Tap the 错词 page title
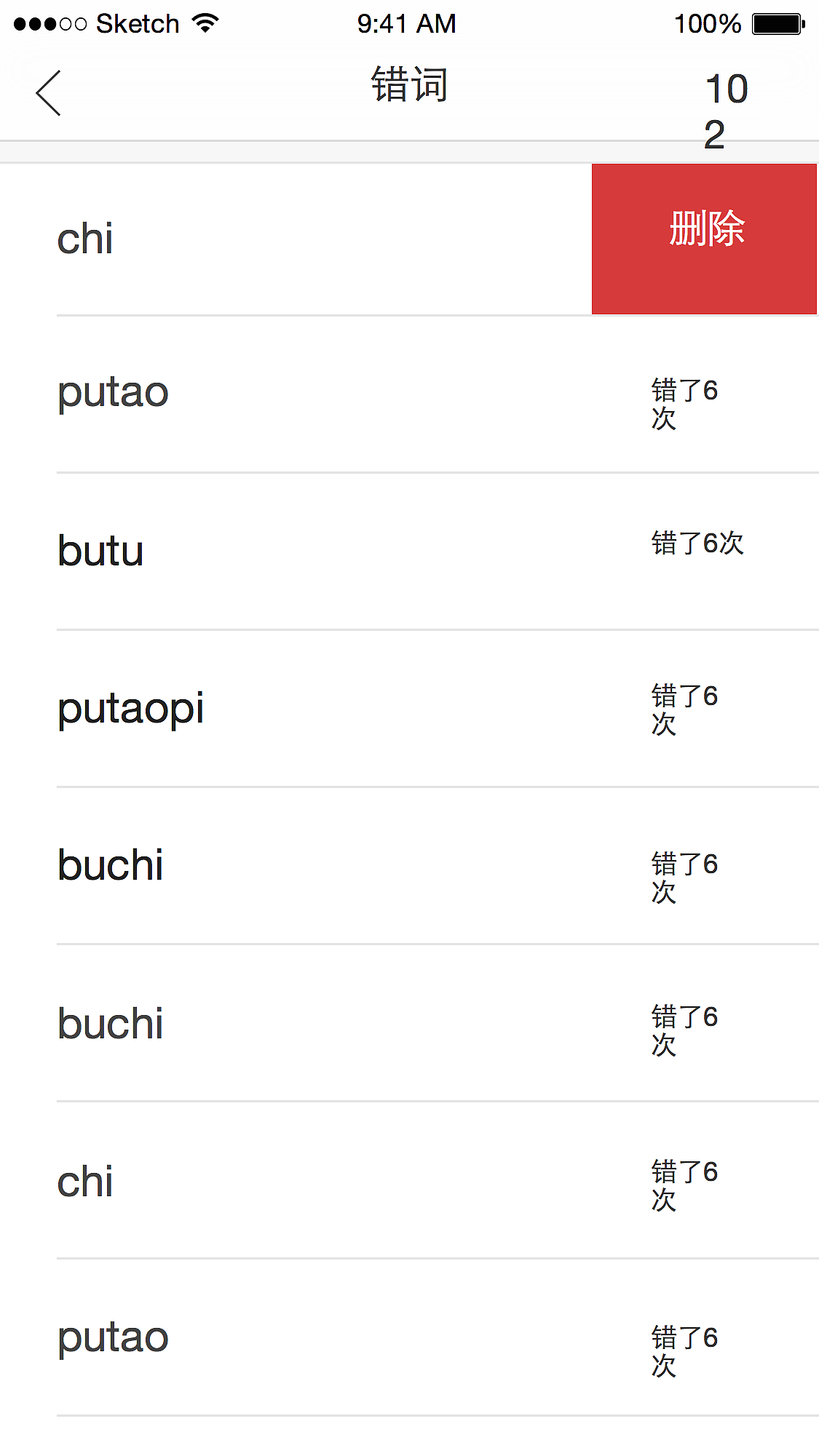The image size is (819, 1456). click(409, 85)
